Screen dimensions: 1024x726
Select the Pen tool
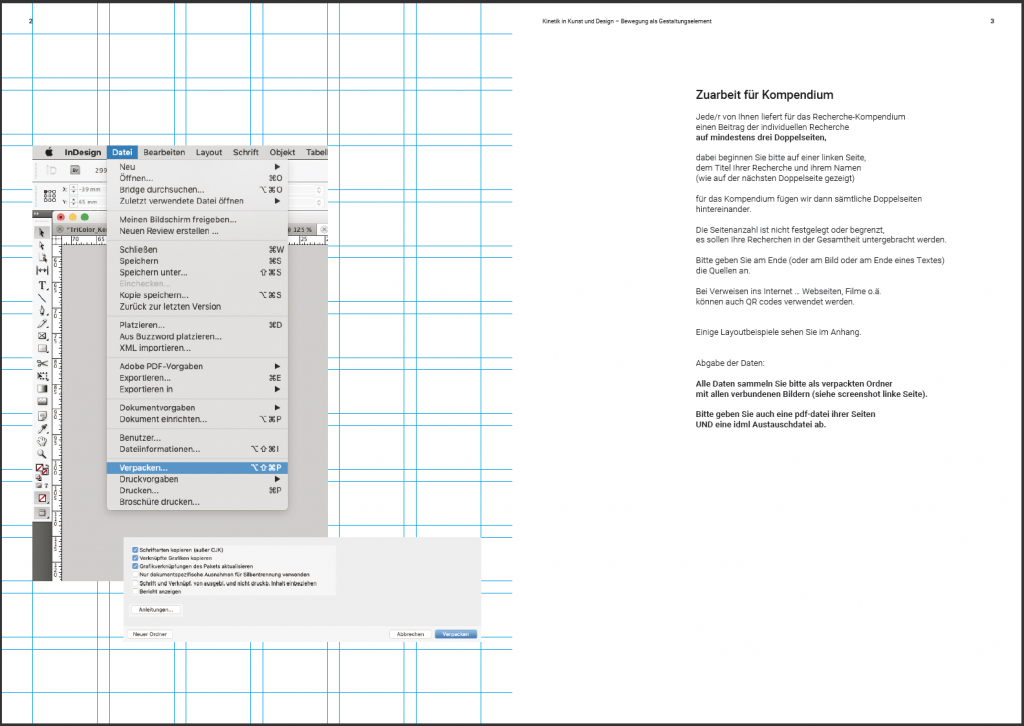coord(42,310)
